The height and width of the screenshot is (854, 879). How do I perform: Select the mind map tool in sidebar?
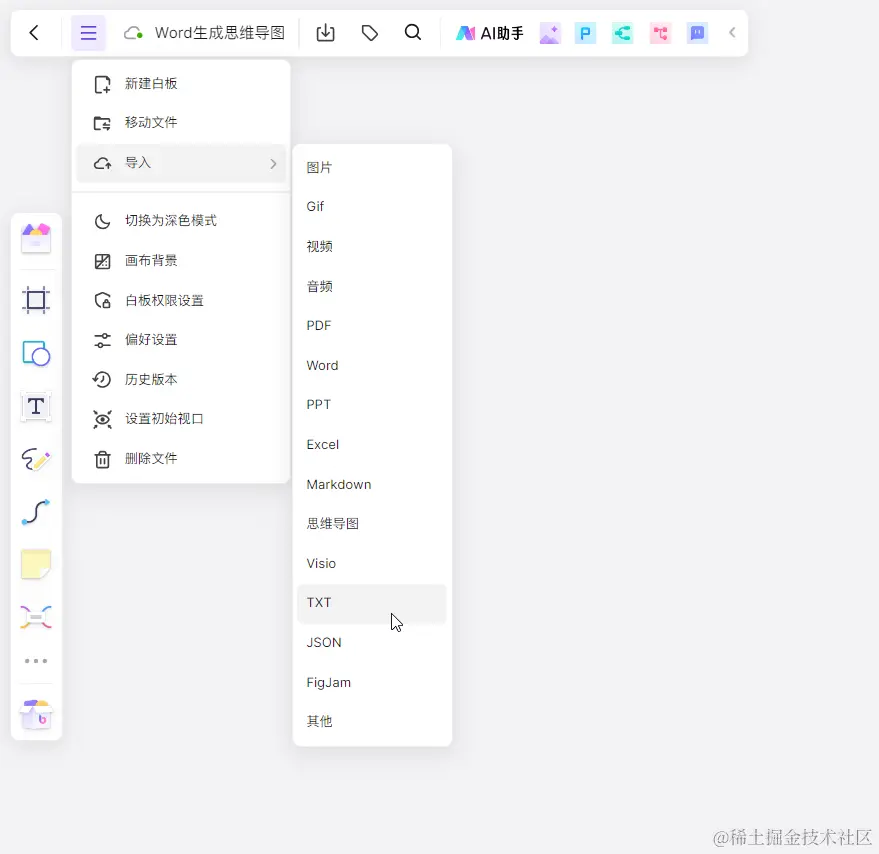(x=36, y=617)
